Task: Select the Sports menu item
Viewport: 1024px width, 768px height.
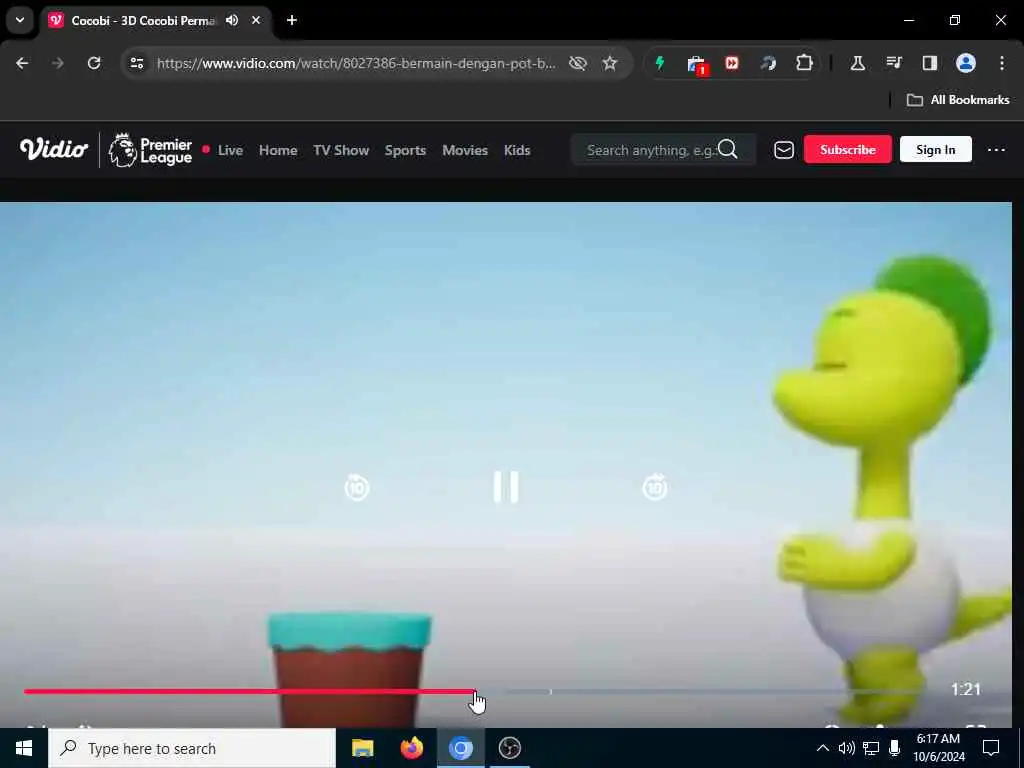Action: click(x=405, y=150)
